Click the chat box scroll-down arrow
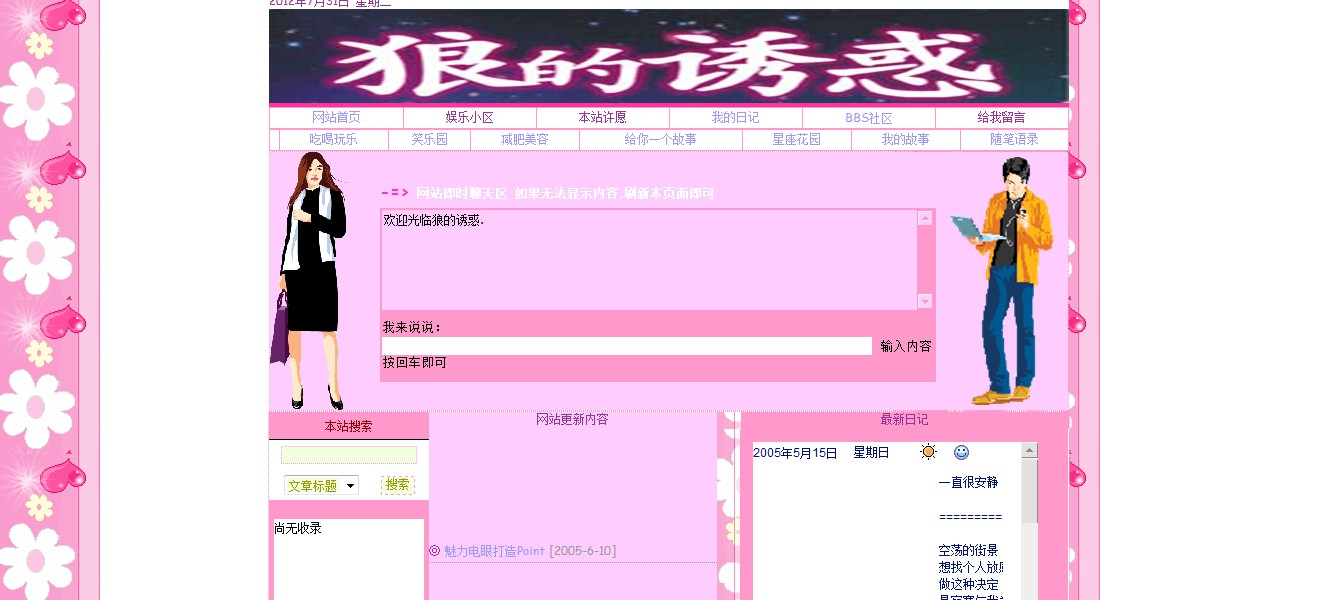 tap(925, 301)
